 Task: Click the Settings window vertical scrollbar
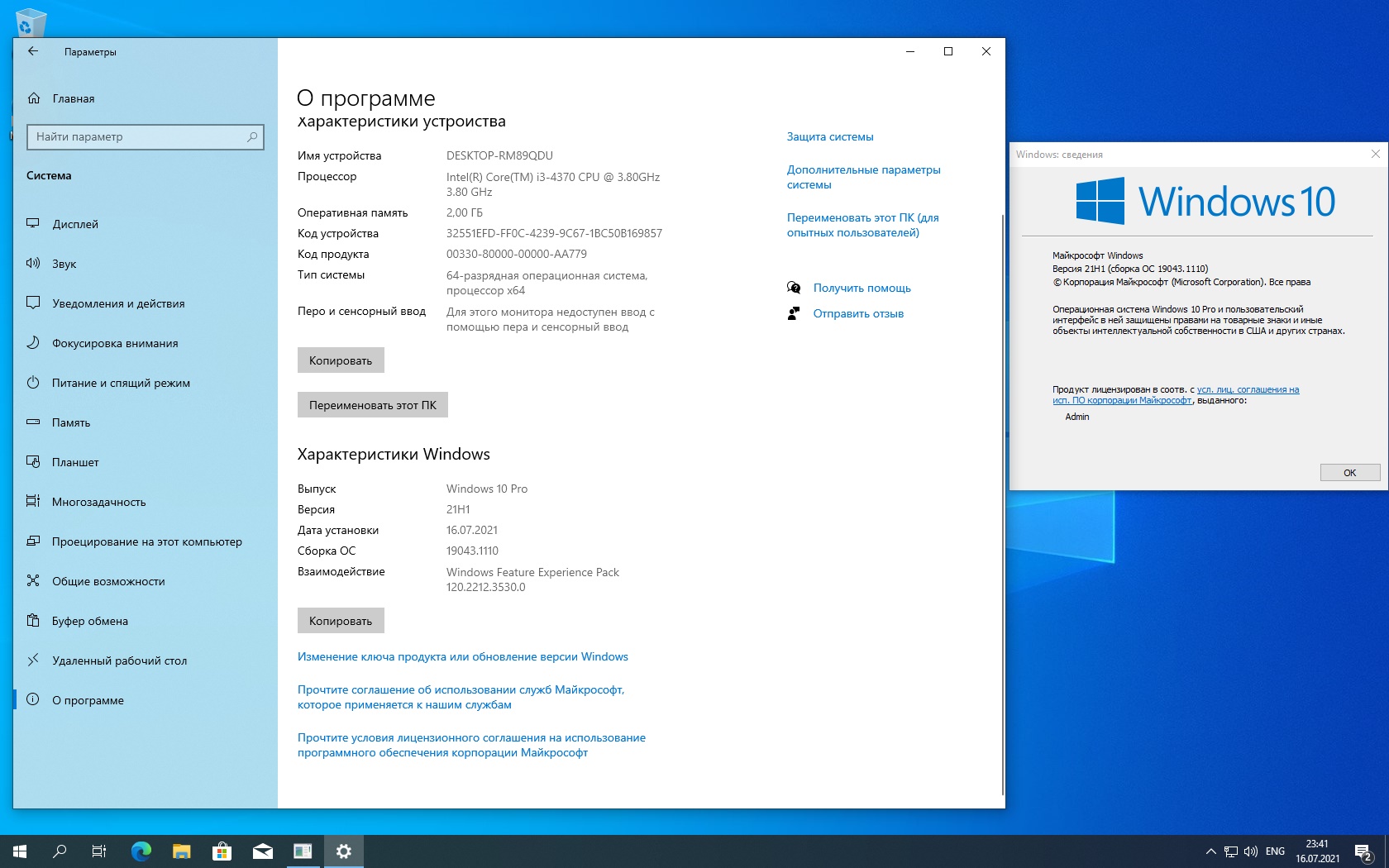point(1003,504)
